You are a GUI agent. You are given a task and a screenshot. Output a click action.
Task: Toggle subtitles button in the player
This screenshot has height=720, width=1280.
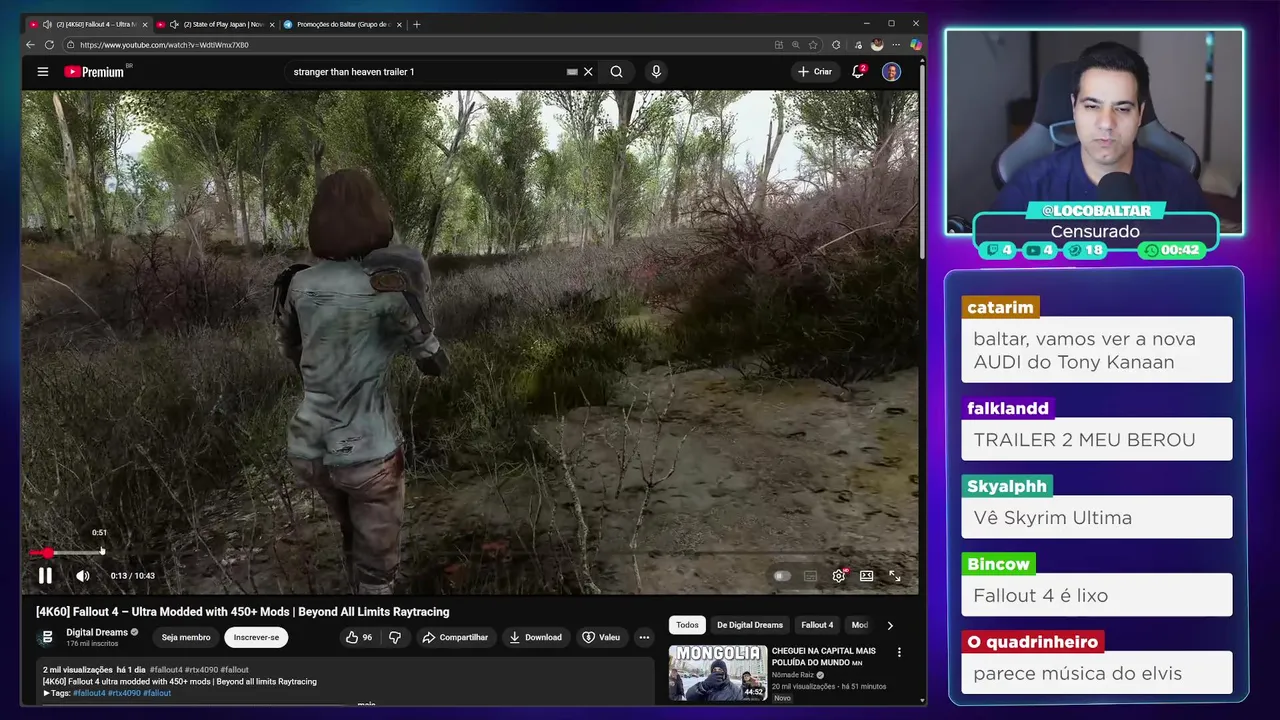[811, 576]
